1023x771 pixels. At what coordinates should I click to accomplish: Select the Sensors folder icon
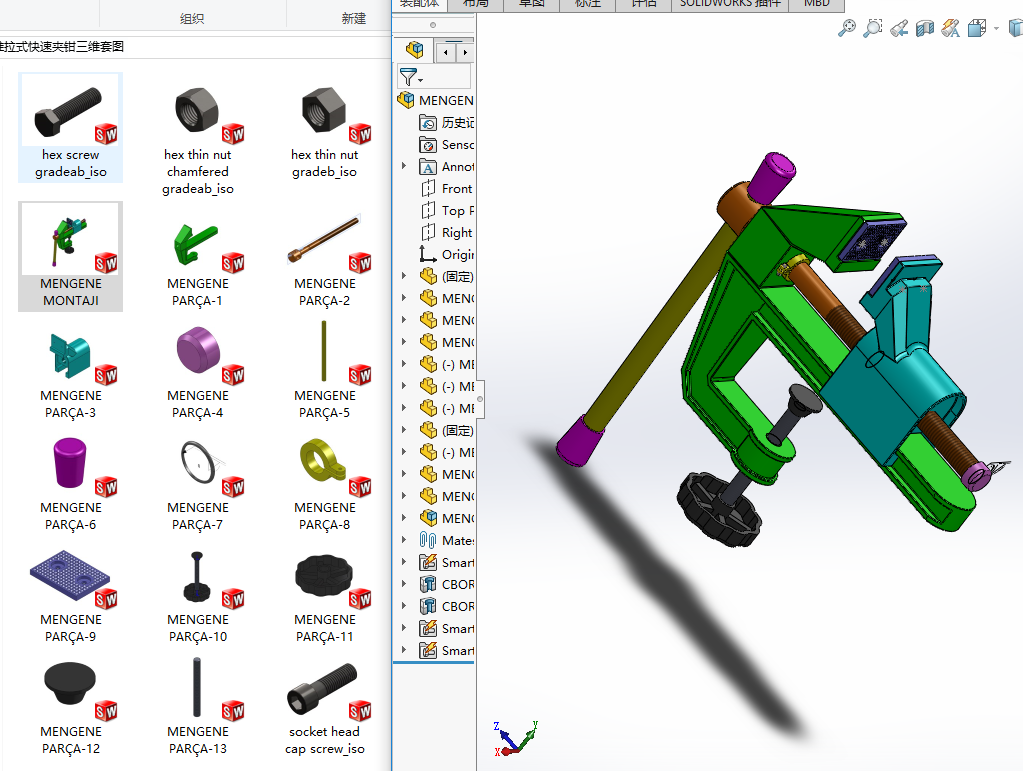(428, 145)
